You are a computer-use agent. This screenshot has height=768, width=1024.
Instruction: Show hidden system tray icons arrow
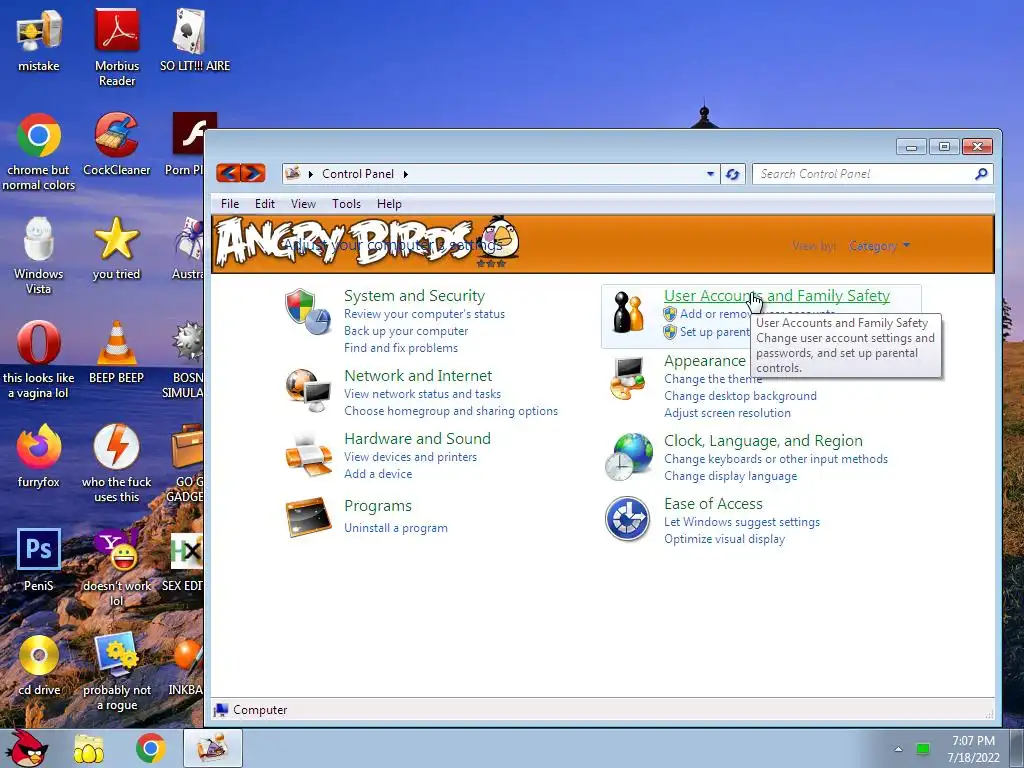[x=899, y=749]
